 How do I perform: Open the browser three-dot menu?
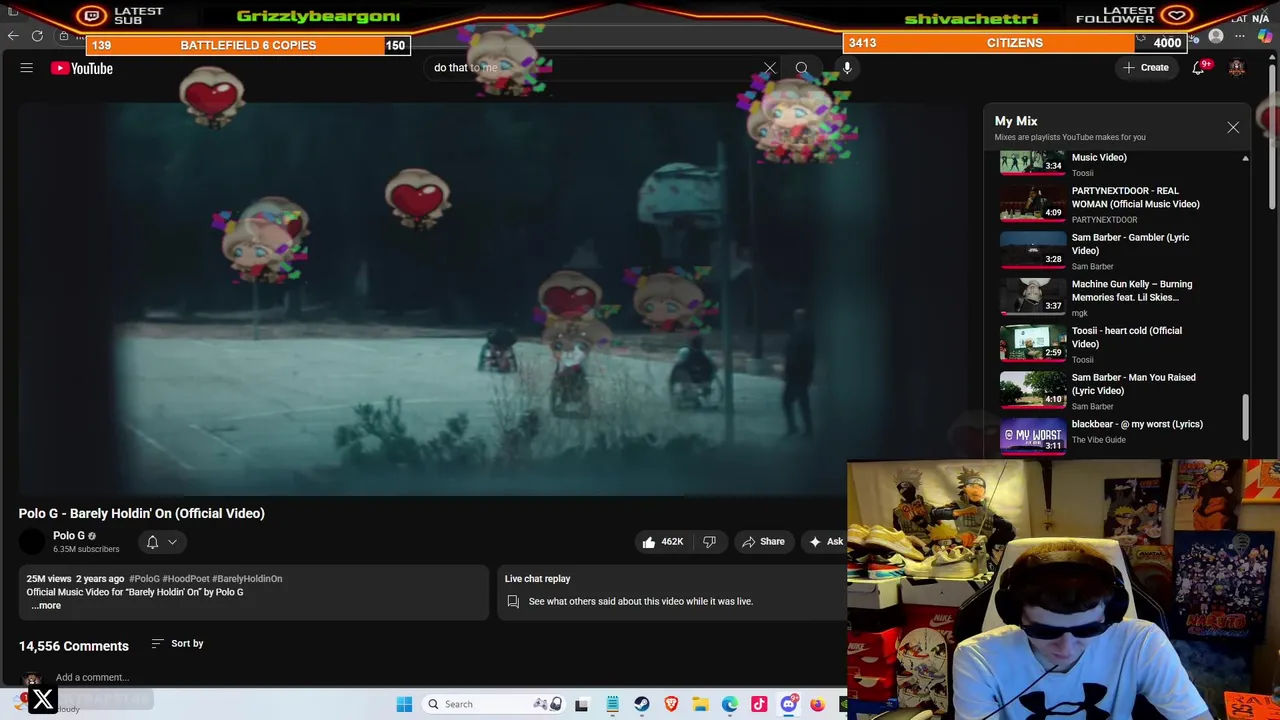coord(1240,37)
